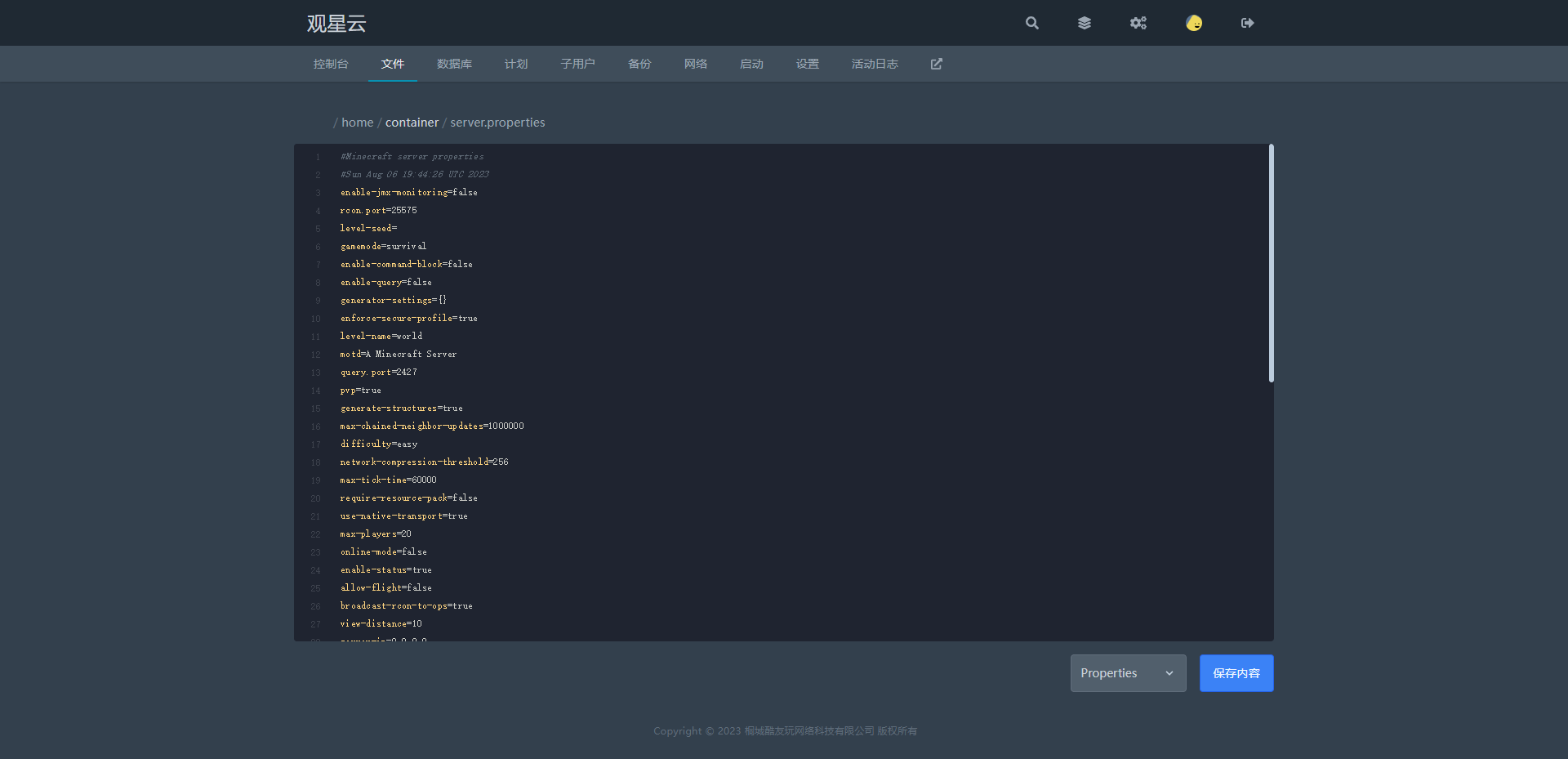Image resolution: width=1568 pixels, height=759 pixels.
Task: Open the 活动日志 tab
Action: point(875,64)
